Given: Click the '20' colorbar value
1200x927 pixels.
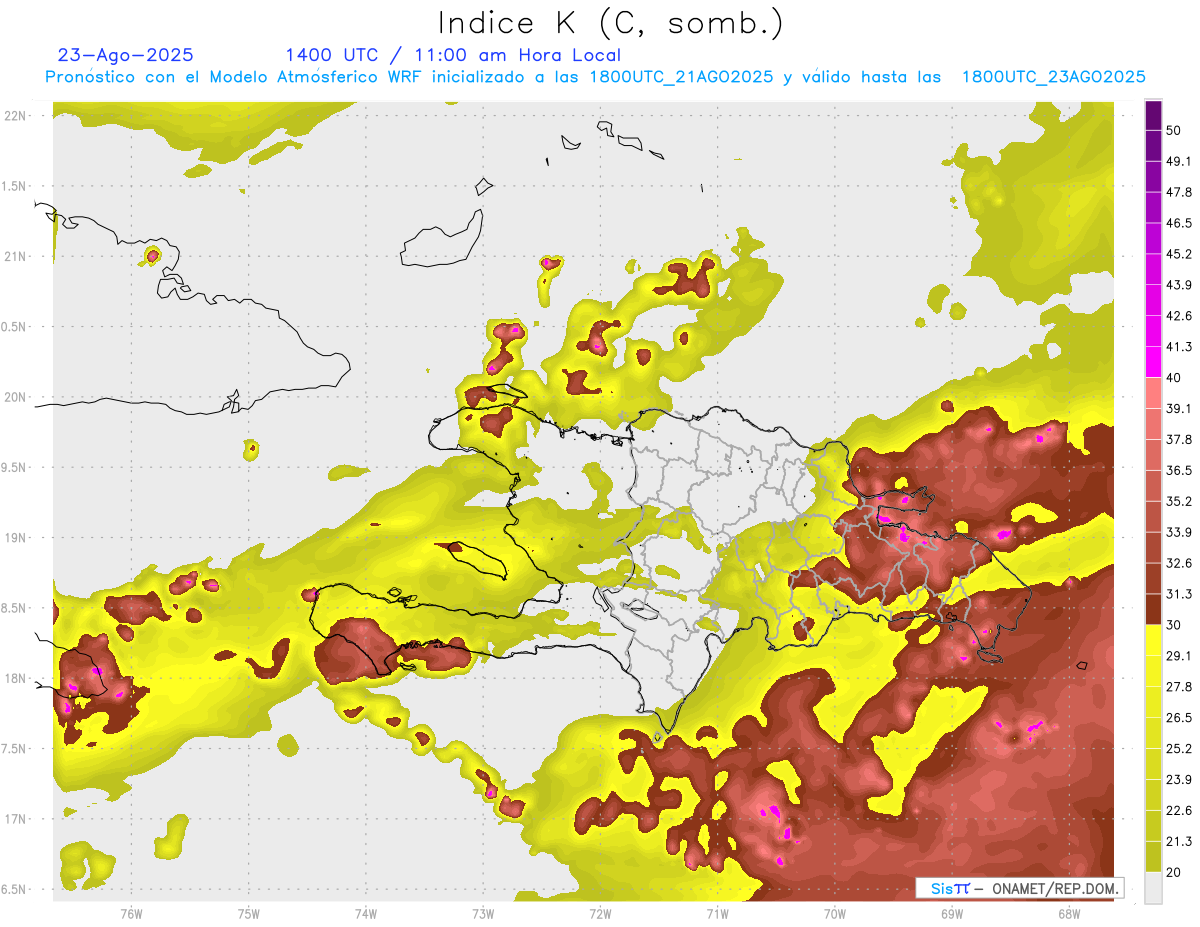Looking at the screenshot, I should tap(1176, 872).
